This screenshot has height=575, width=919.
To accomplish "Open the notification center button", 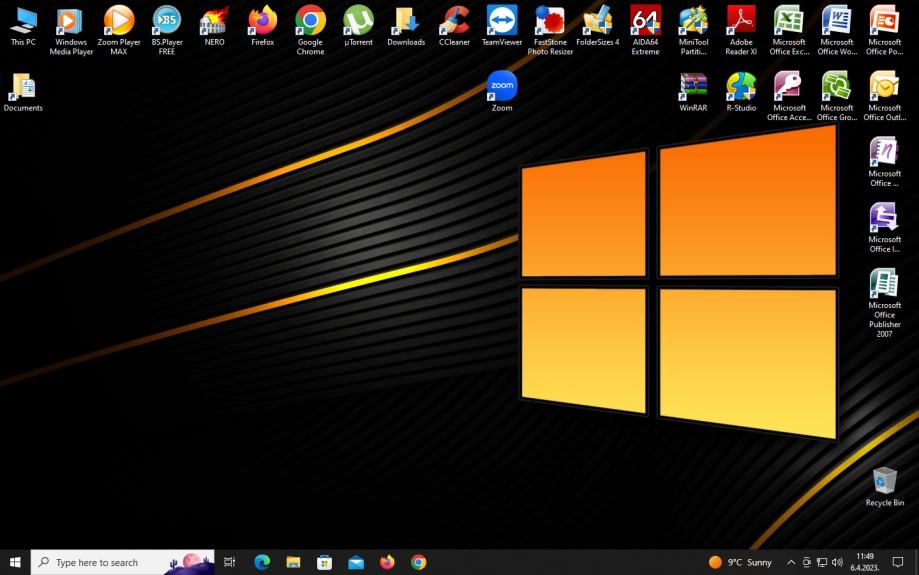I will click(898, 562).
